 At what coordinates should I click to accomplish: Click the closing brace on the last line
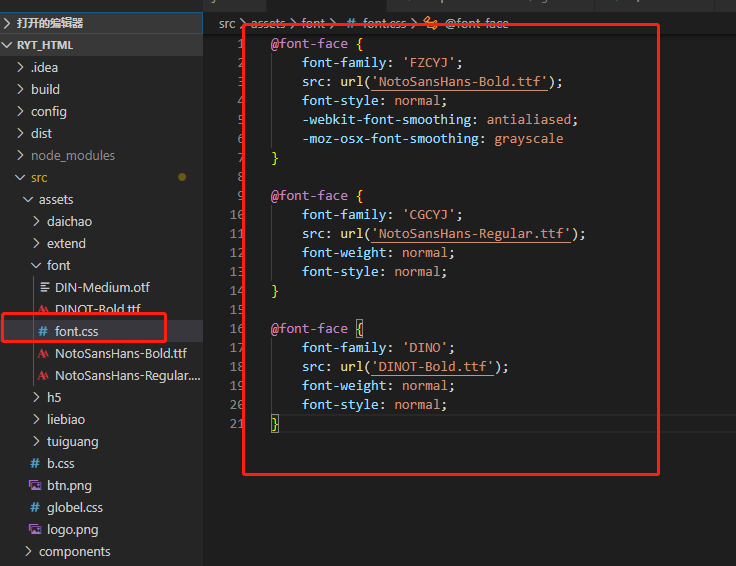tap(275, 424)
